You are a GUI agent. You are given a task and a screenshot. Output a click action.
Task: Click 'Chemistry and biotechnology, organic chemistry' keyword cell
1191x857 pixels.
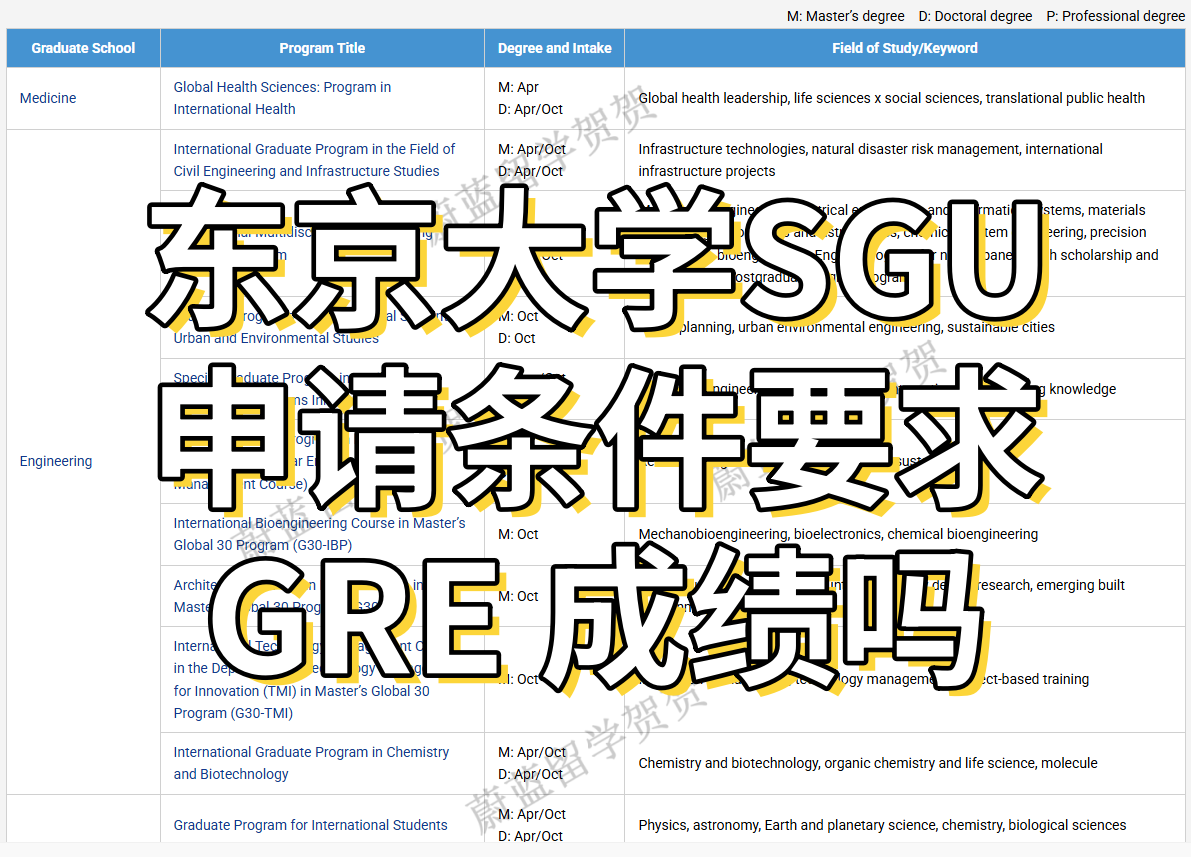pos(905,763)
